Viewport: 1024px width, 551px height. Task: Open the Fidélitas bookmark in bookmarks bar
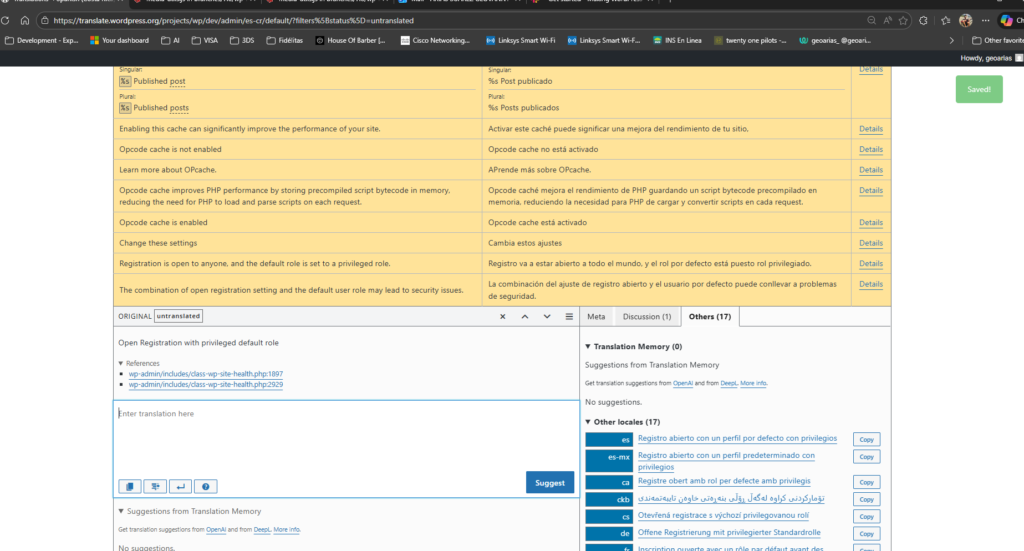[286, 40]
